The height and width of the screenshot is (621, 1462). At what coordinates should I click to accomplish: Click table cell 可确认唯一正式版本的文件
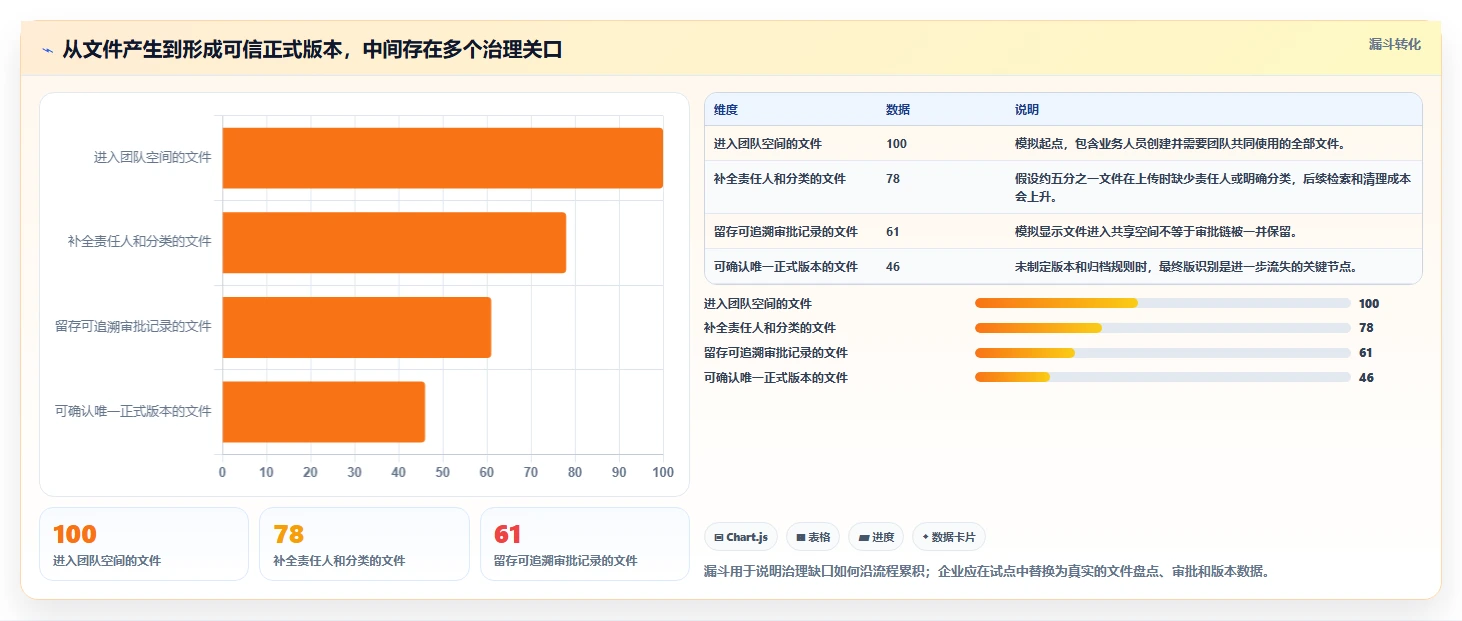[786, 267]
